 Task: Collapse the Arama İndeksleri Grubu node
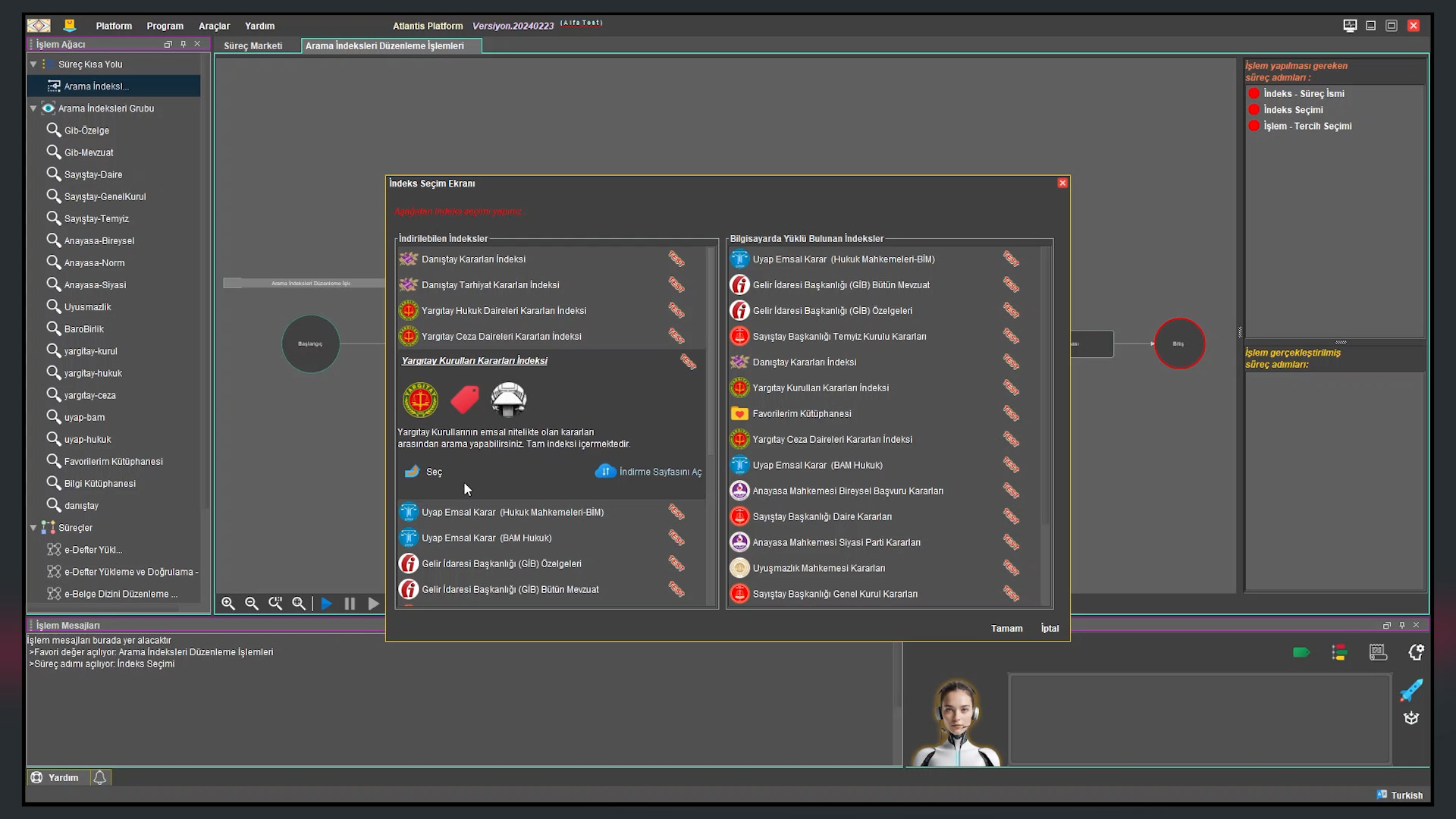33,108
